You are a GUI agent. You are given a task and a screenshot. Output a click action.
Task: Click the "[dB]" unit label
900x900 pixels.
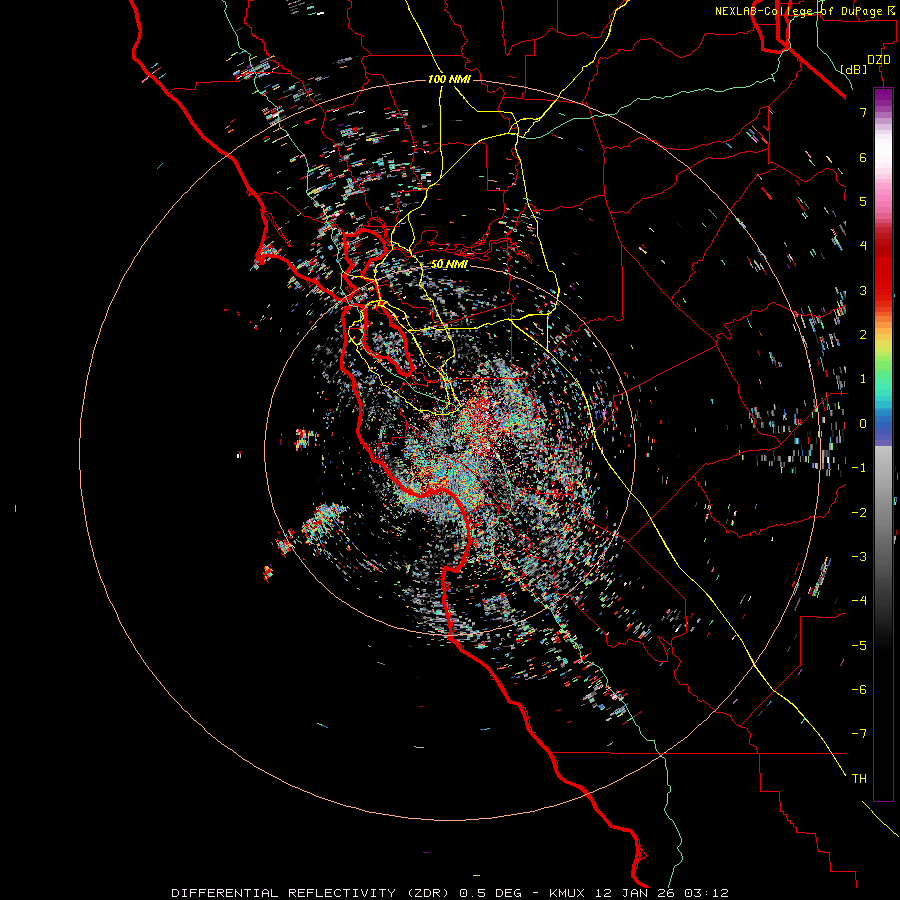[x=854, y=69]
